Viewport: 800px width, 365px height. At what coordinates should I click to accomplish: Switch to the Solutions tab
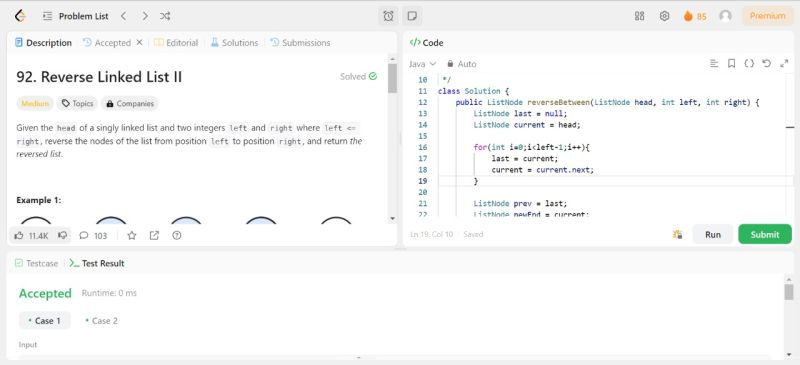point(234,43)
